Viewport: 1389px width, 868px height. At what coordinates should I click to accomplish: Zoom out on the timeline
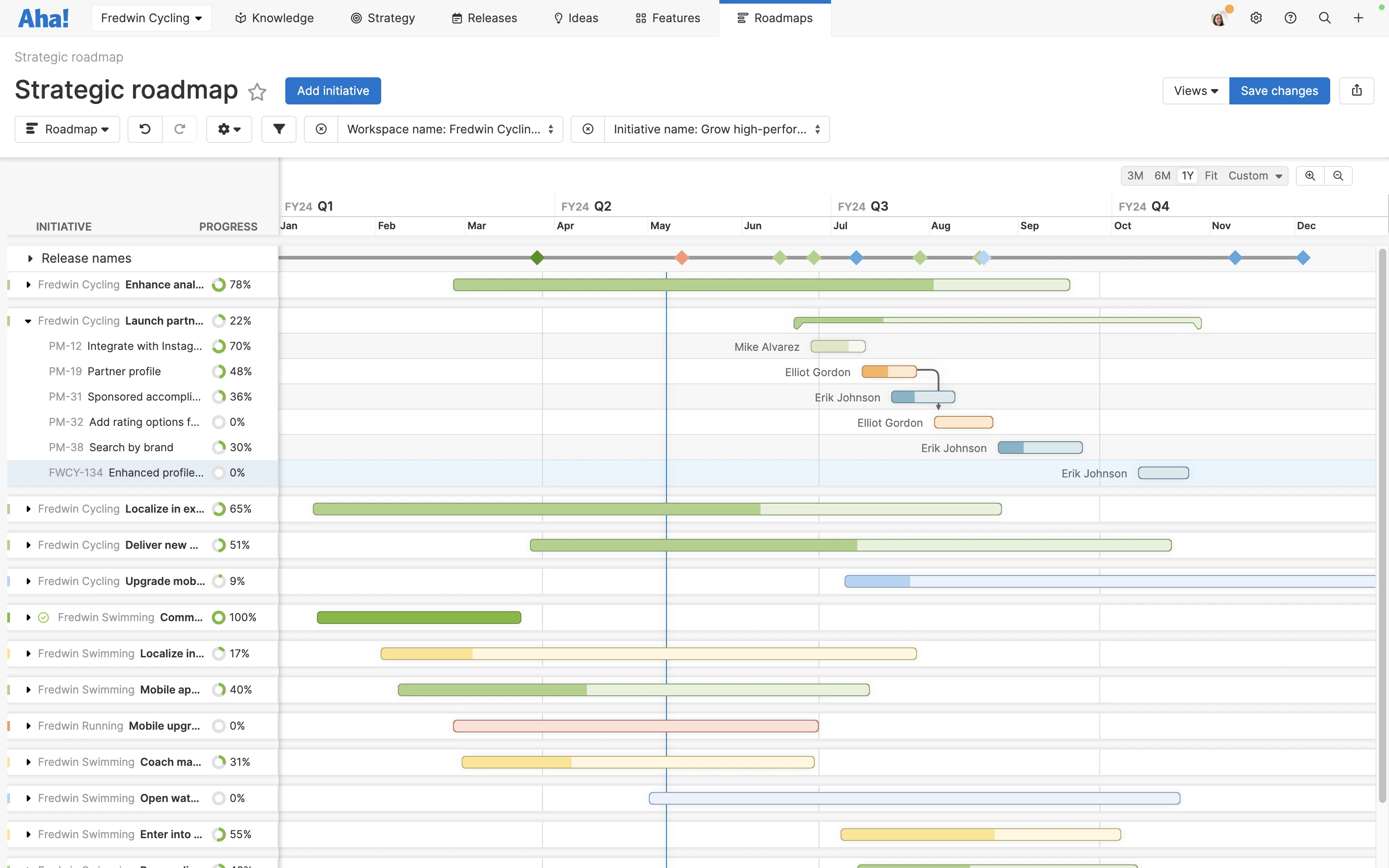point(1338,176)
